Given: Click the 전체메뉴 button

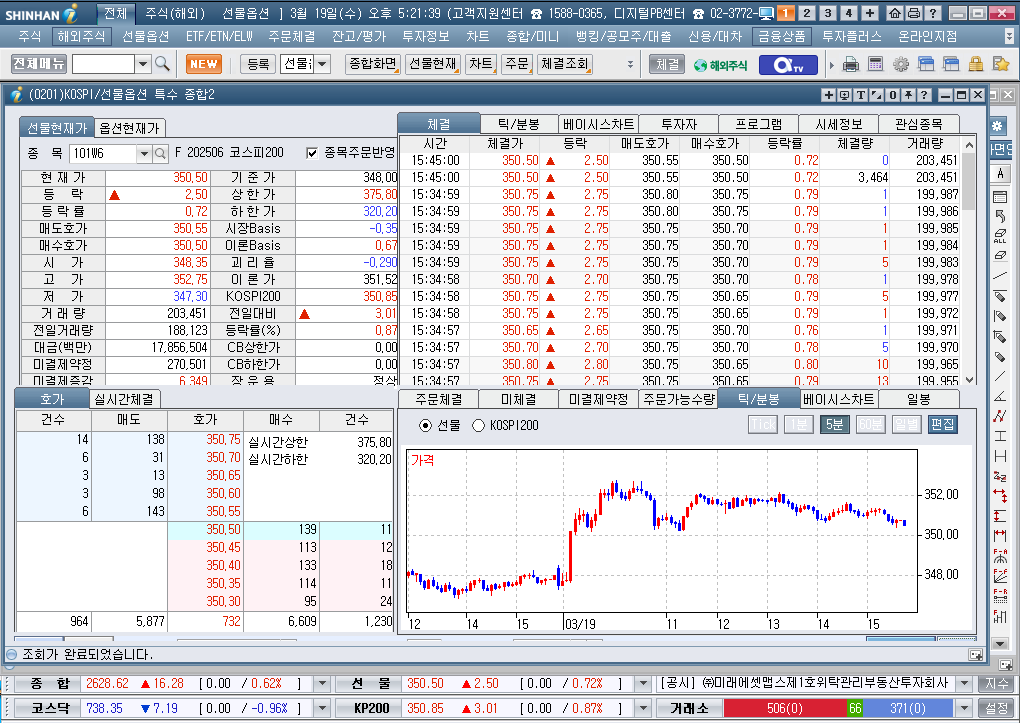Looking at the screenshot, I should [39, 64].
